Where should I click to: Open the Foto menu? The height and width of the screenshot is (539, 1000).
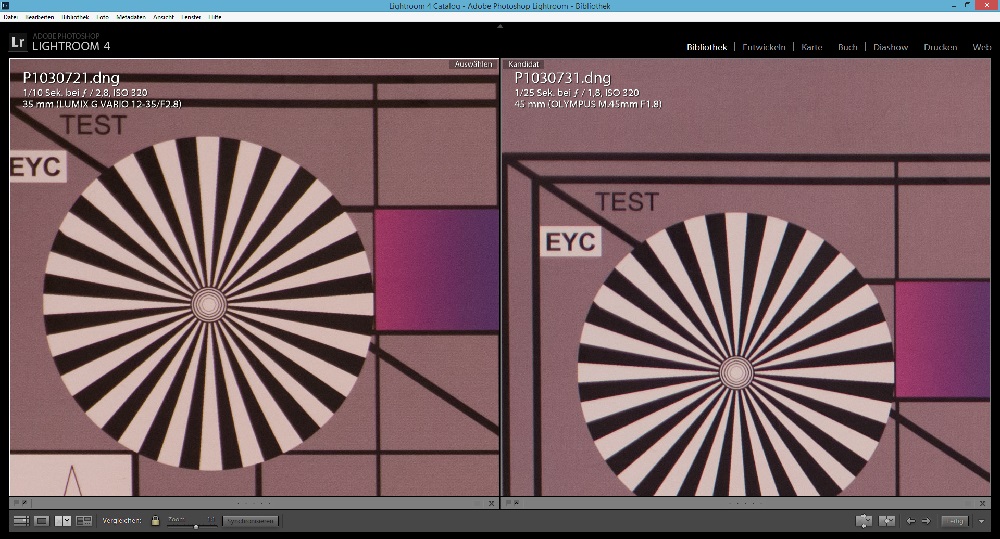[x=103, y=17]
